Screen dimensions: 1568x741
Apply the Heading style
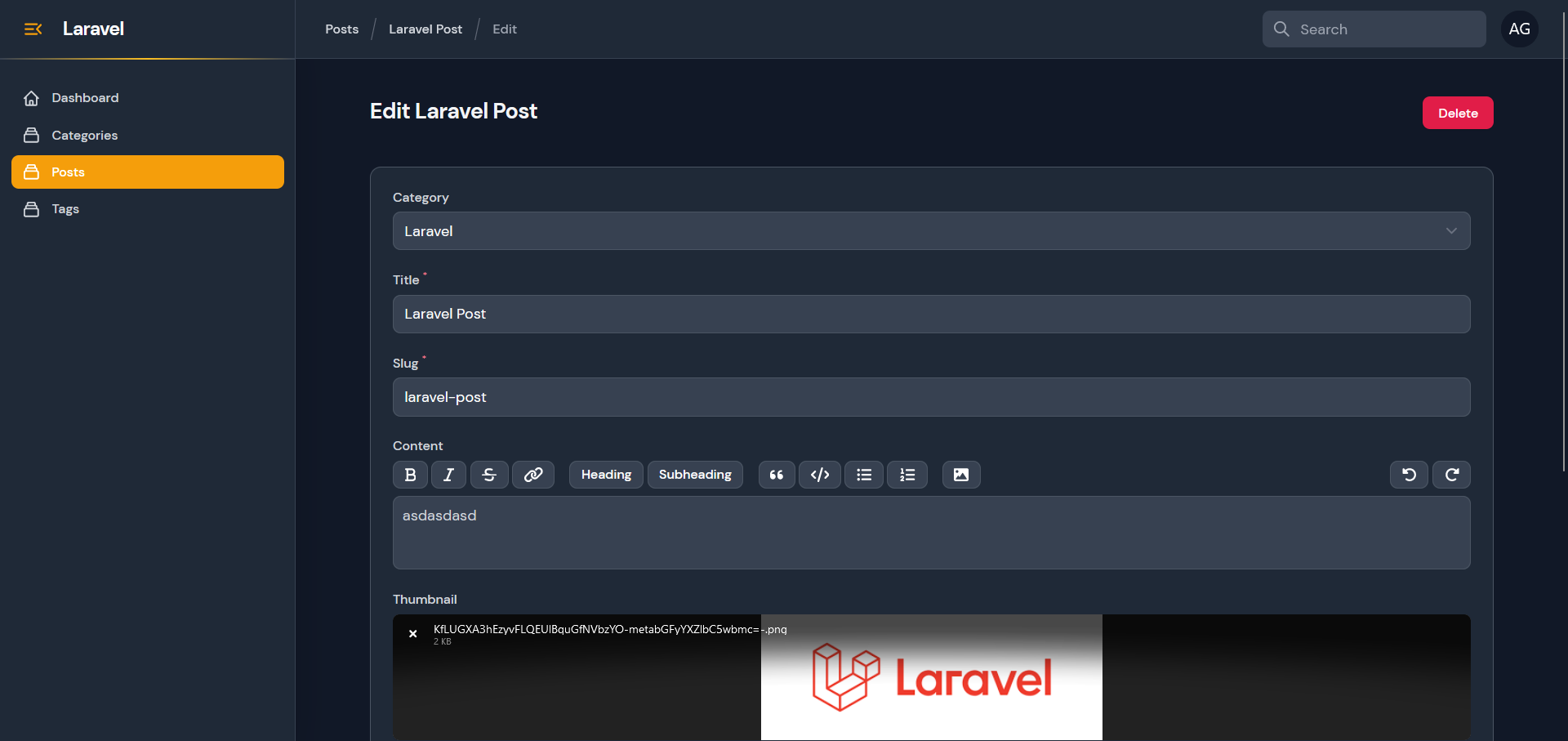point(606,475)
